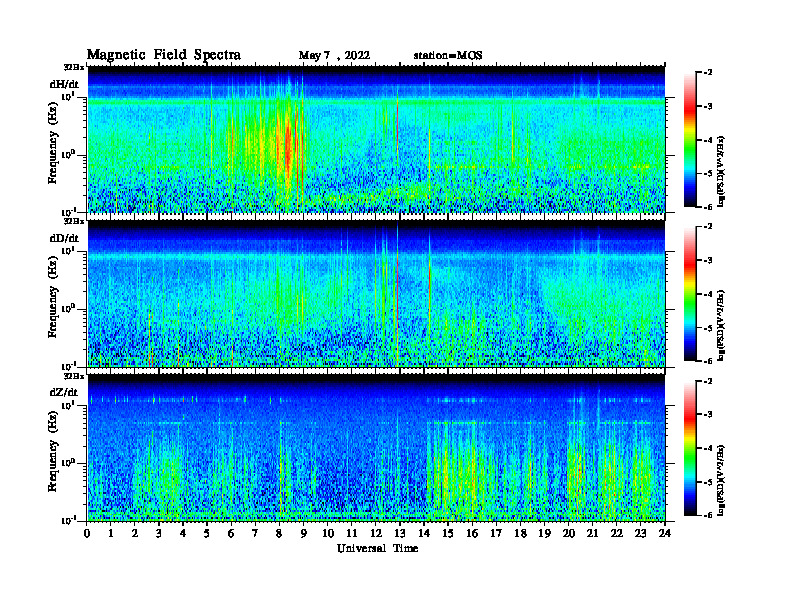Image resolution: width=792 pixels, height=612 pixels.
Task: Click the dD/dt panel's 10^1 frequency tick label
Action: coord(68,251)
